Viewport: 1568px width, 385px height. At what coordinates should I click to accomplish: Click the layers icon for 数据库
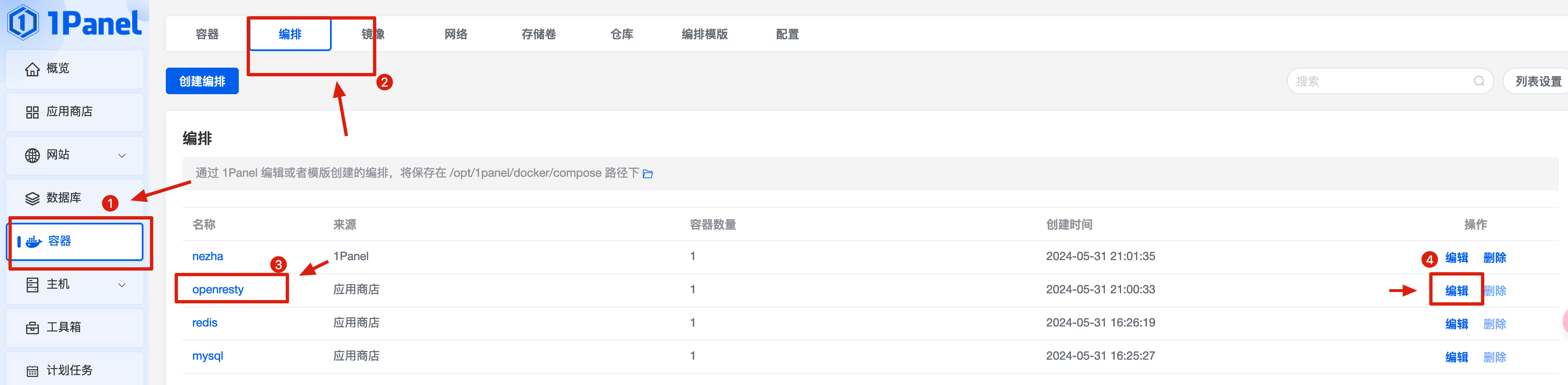pyautogui.click(x=32, y=199)
